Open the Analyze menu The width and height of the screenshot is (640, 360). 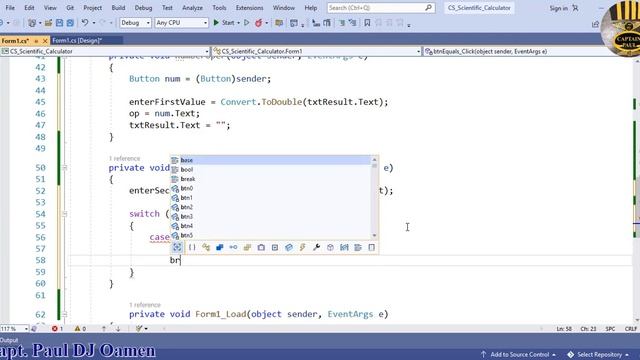tap(192, 8)
